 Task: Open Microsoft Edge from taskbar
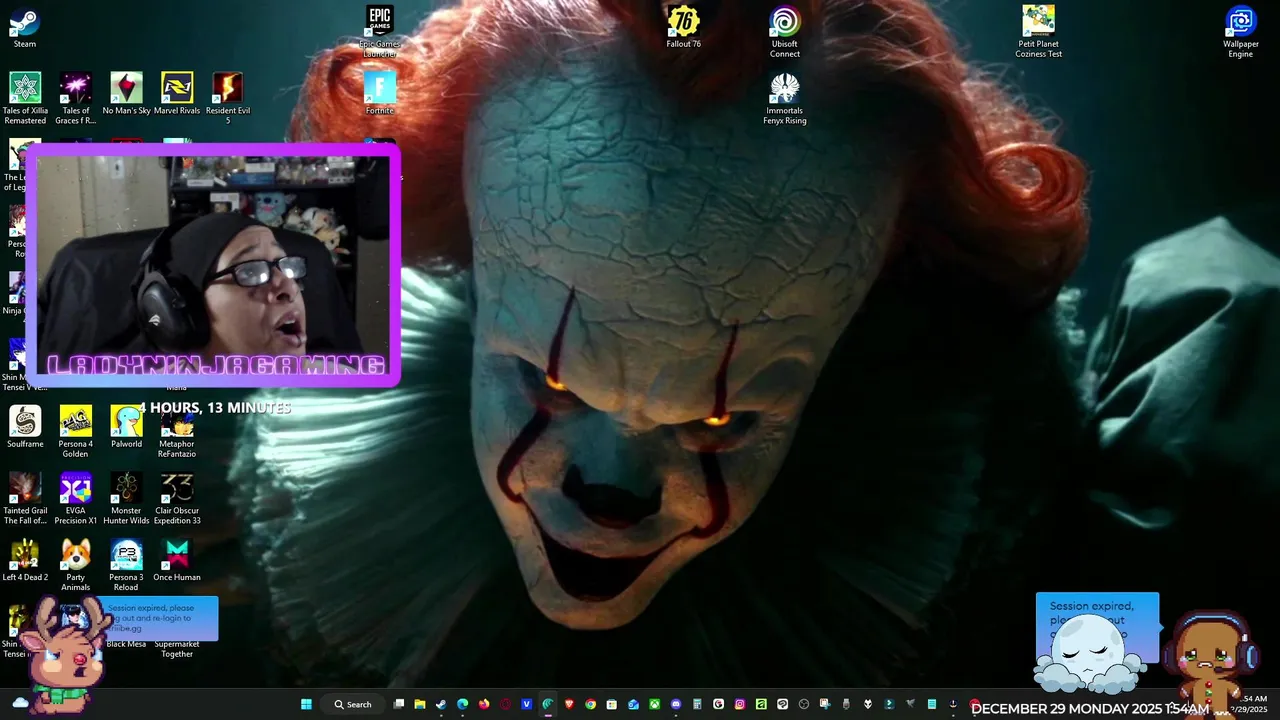[462, 704]
